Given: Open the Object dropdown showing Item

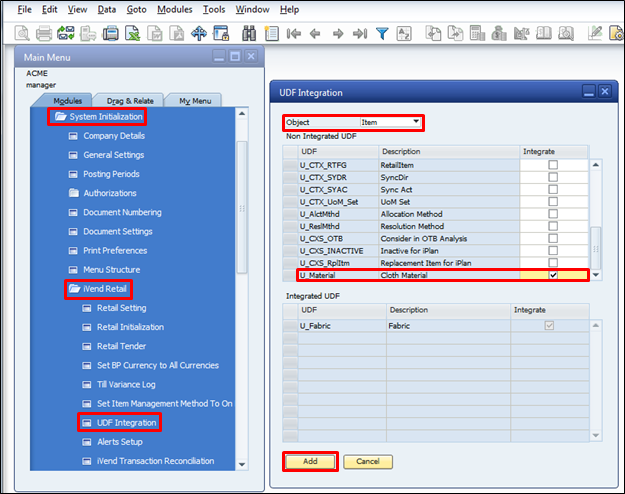Looking at the screenshot, I should click(x=416, y=122).
